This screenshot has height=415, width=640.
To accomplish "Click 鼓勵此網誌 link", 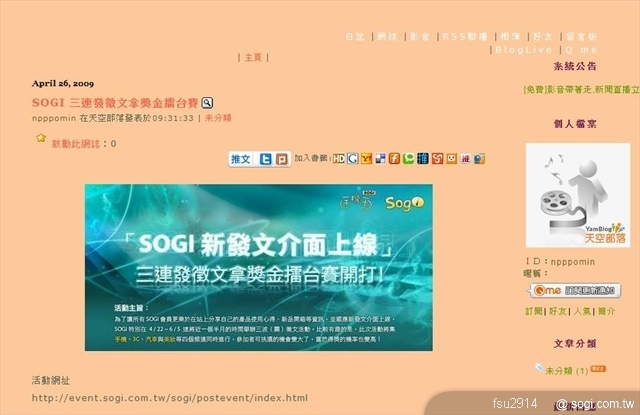I will [x=76, y=144].
